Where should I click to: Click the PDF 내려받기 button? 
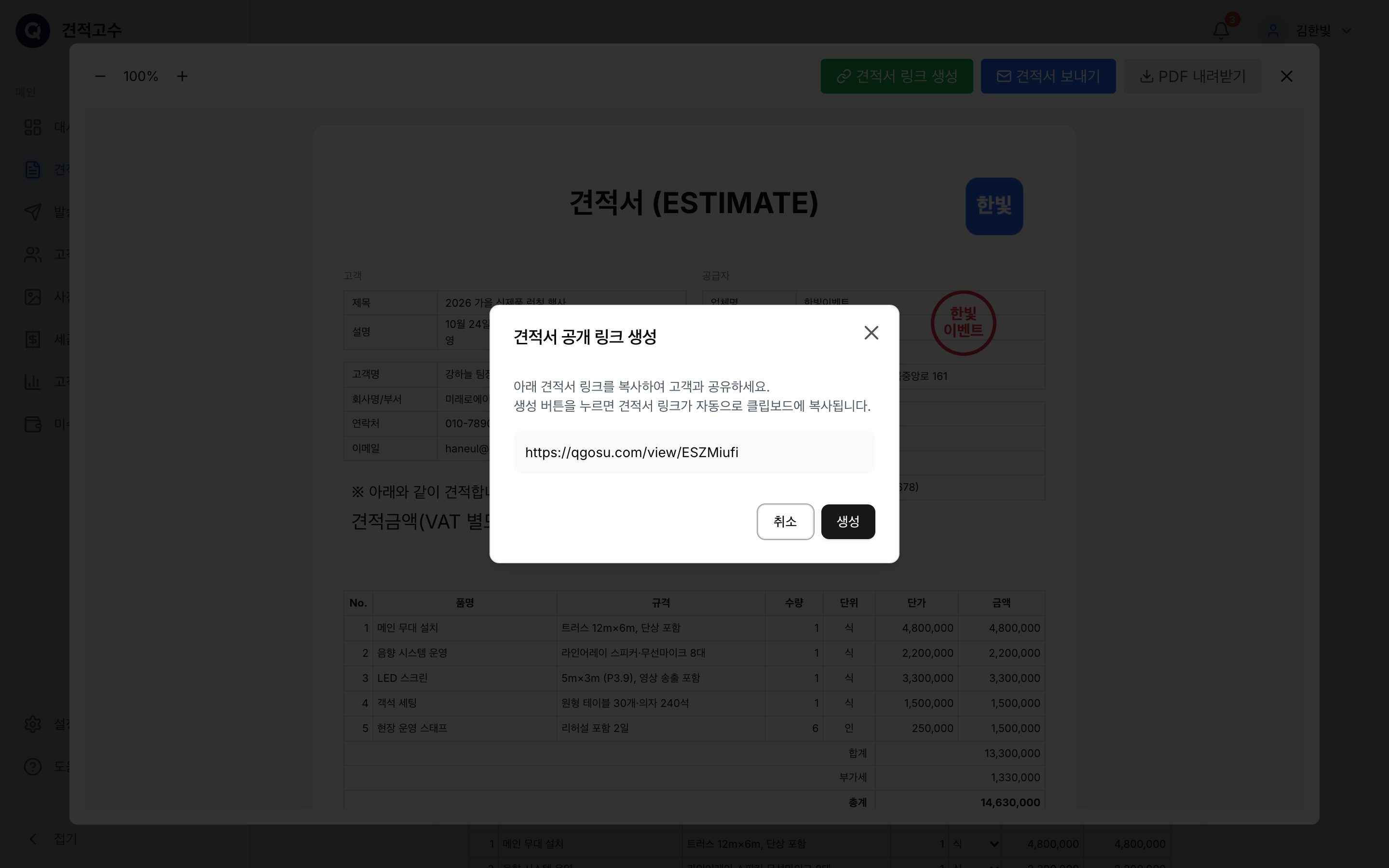[1192, 76]
